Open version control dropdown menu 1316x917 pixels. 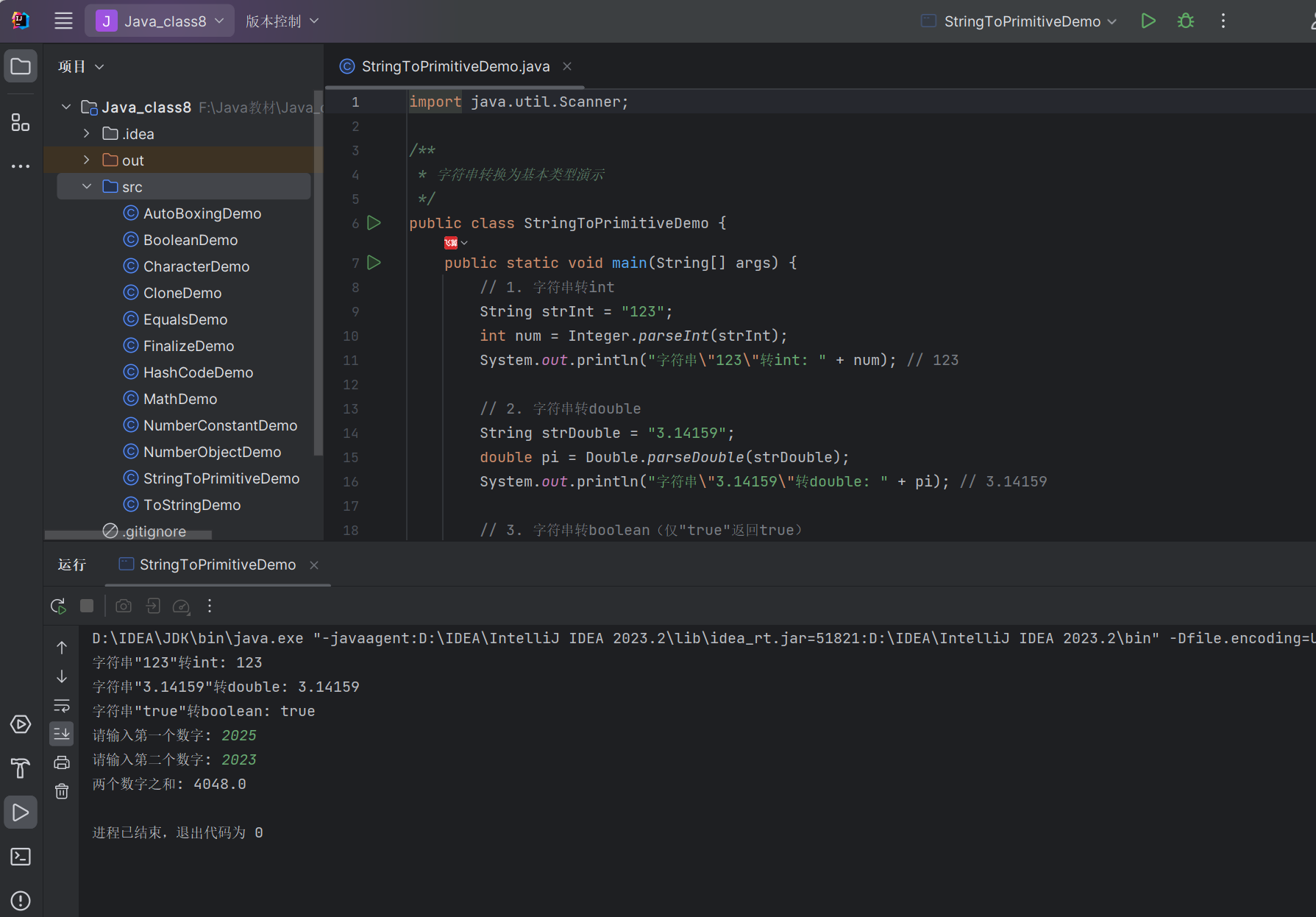(x=282, y=21)
